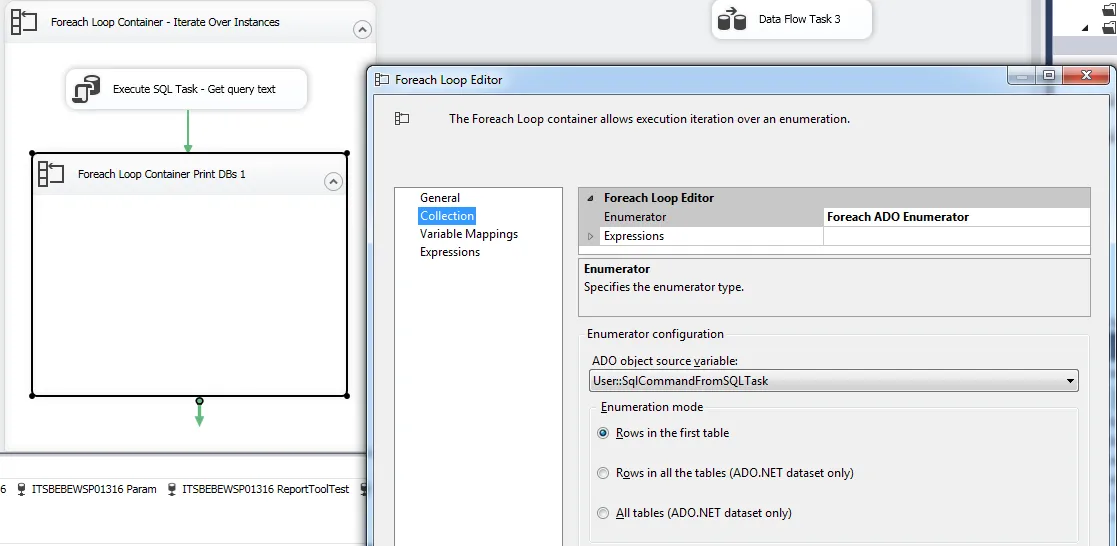1117x546 pixels.
Task: Click the Foreach Loop Editor title bar icon
Action: point(382,80)
